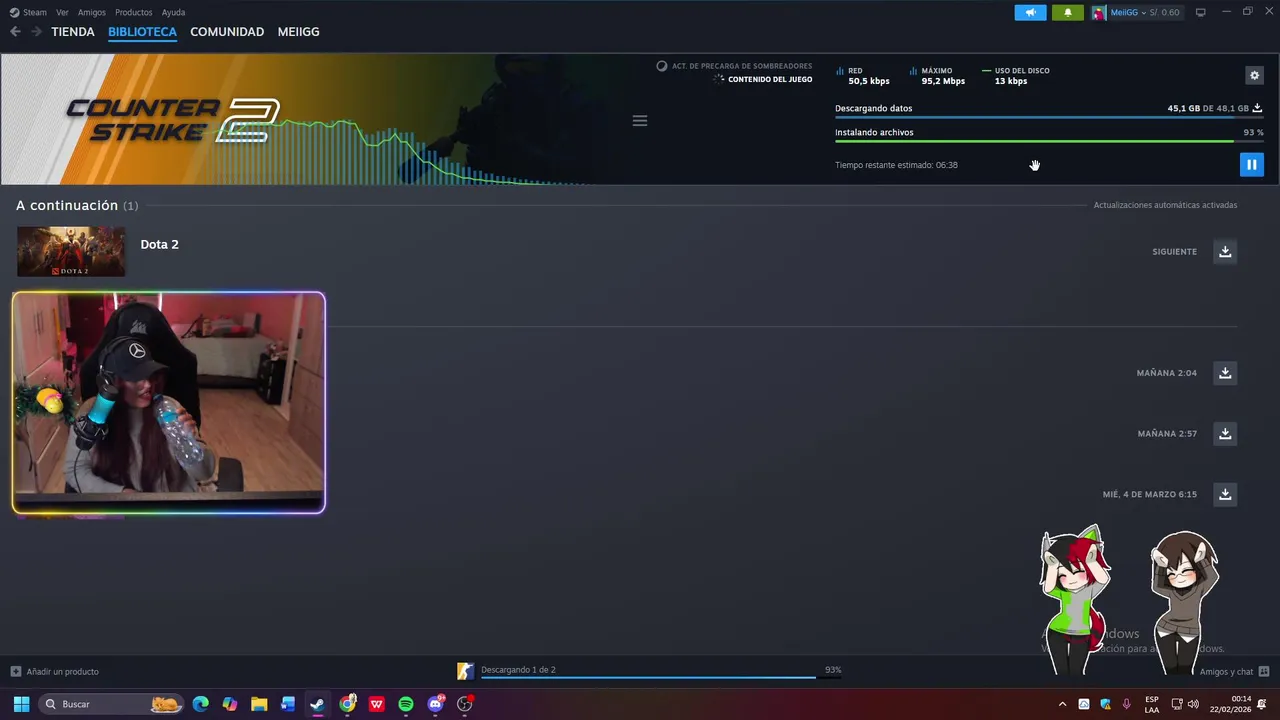Go to the TIENDA tab
This screenshot has width=1280, height=720.
[x=73, y=32]
